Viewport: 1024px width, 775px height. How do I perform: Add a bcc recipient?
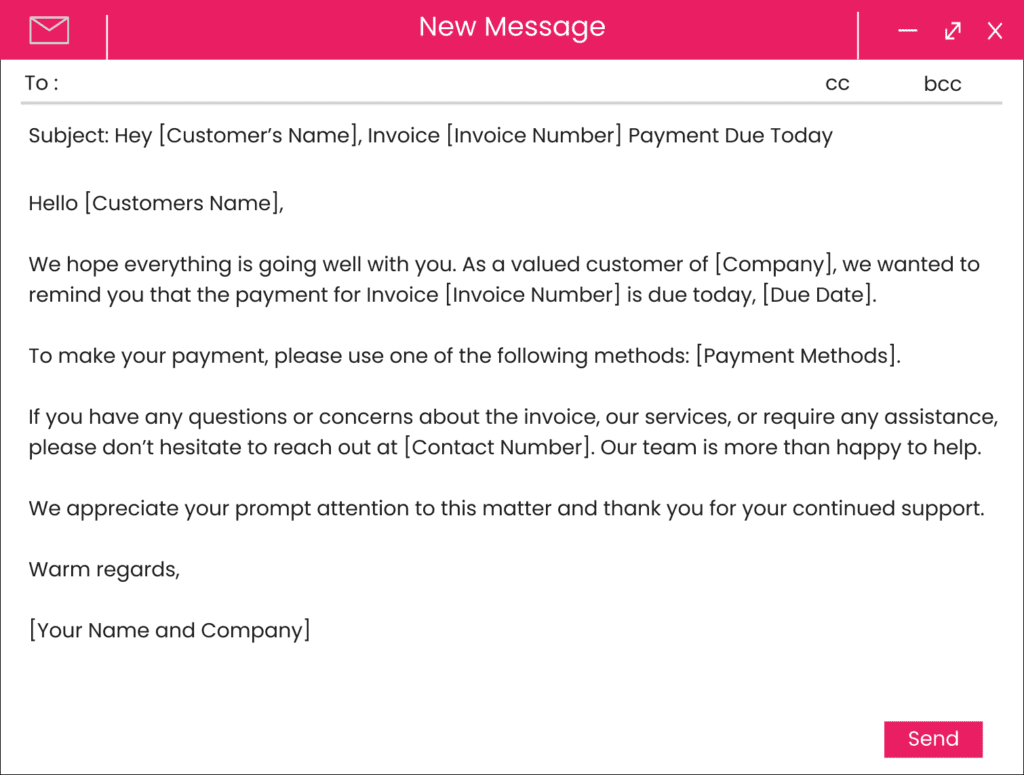(x=942, y=84)
